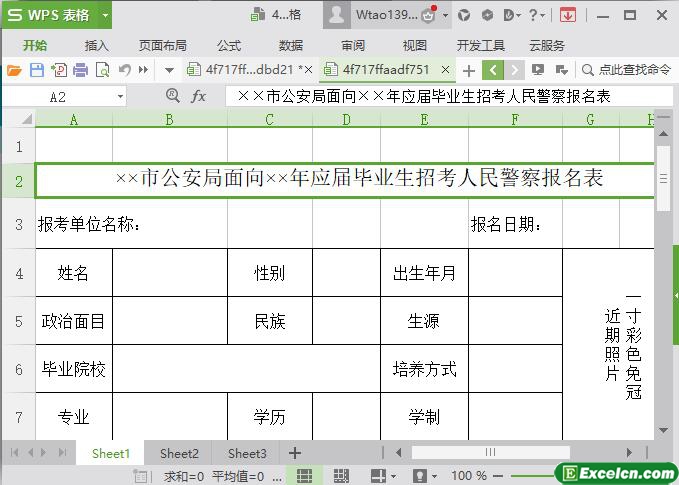
Task: Close the 4f717ff...dbd21 document tab
Action: point(308,70)
